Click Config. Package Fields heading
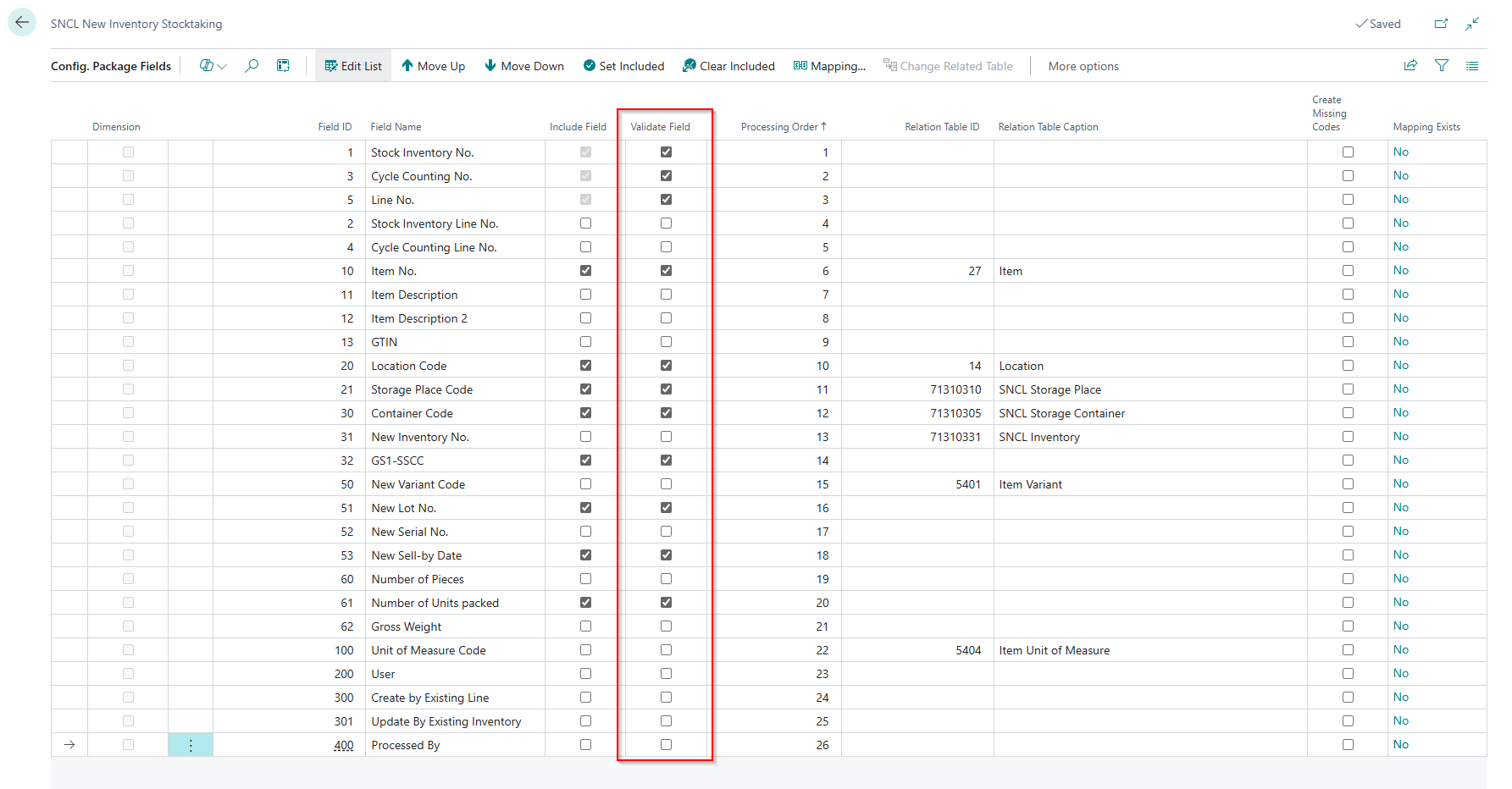Image resolution: width=1512 pixels, height=789 pixels. click(111, 66)
